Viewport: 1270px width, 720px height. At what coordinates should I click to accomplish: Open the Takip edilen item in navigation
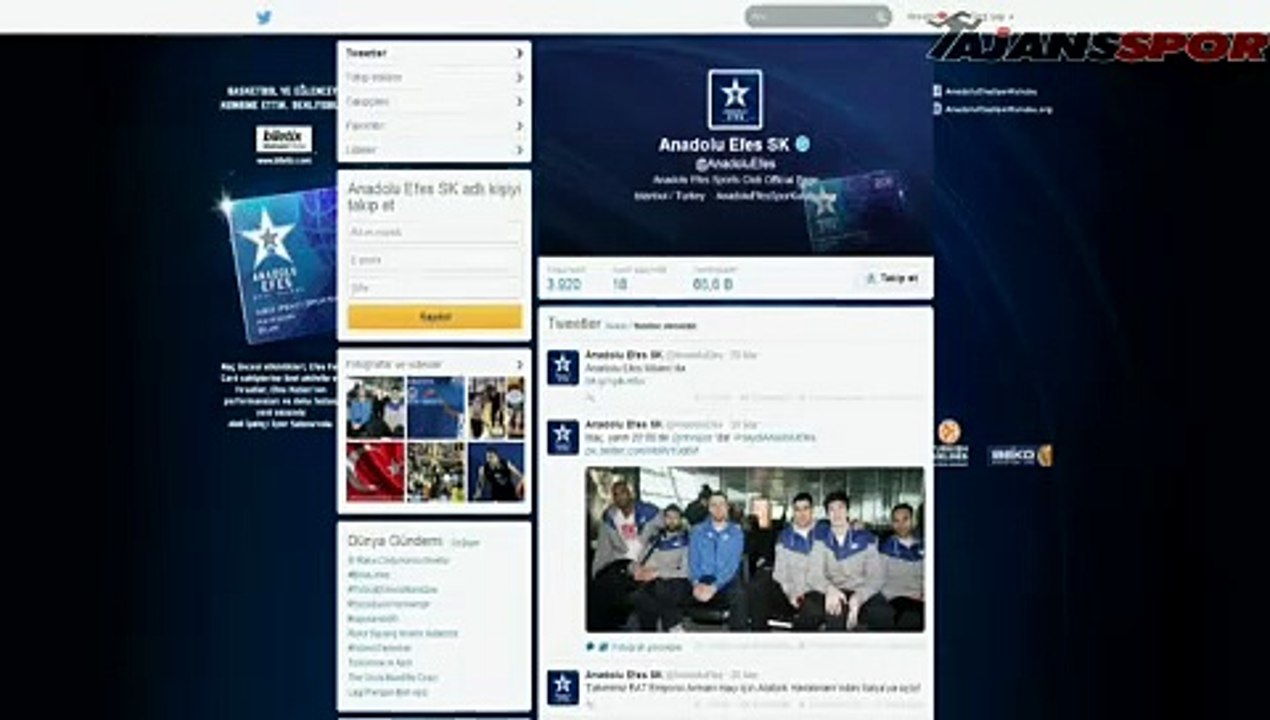coord(434,77)
